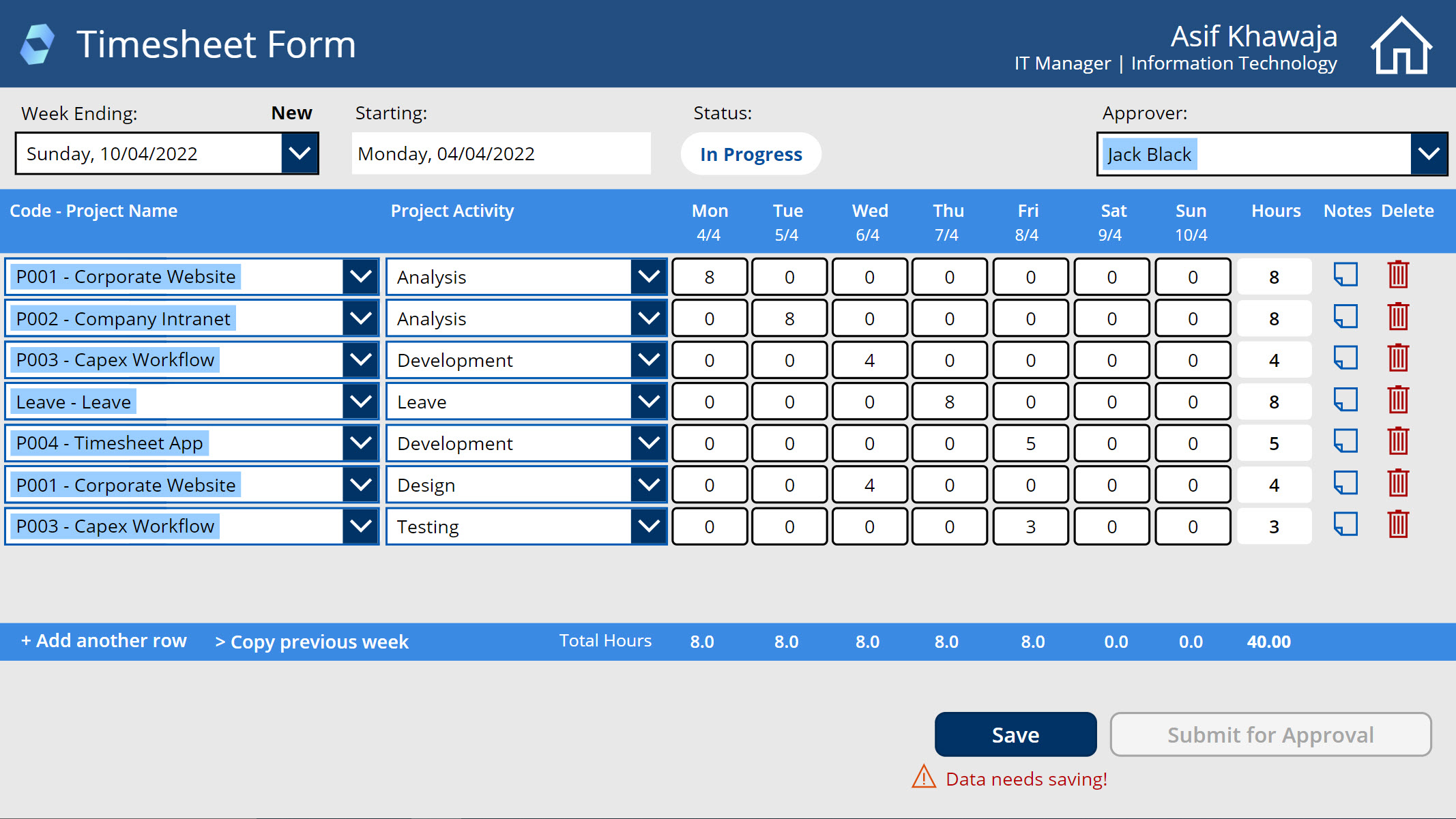Delete the P001 Design row

(x=1398, y=483)
